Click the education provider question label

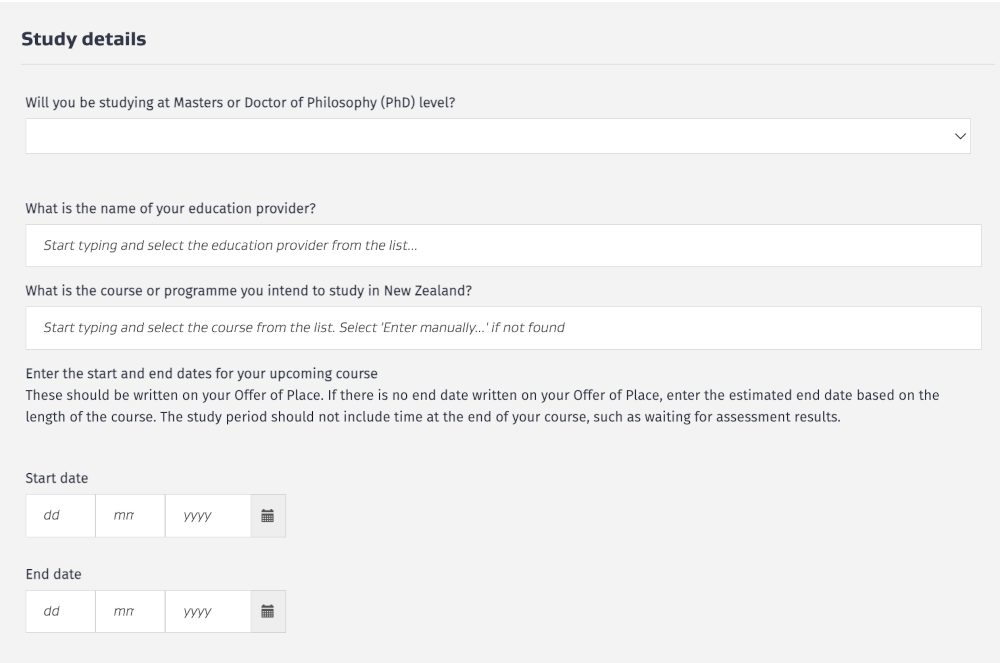tap(177, 209)
